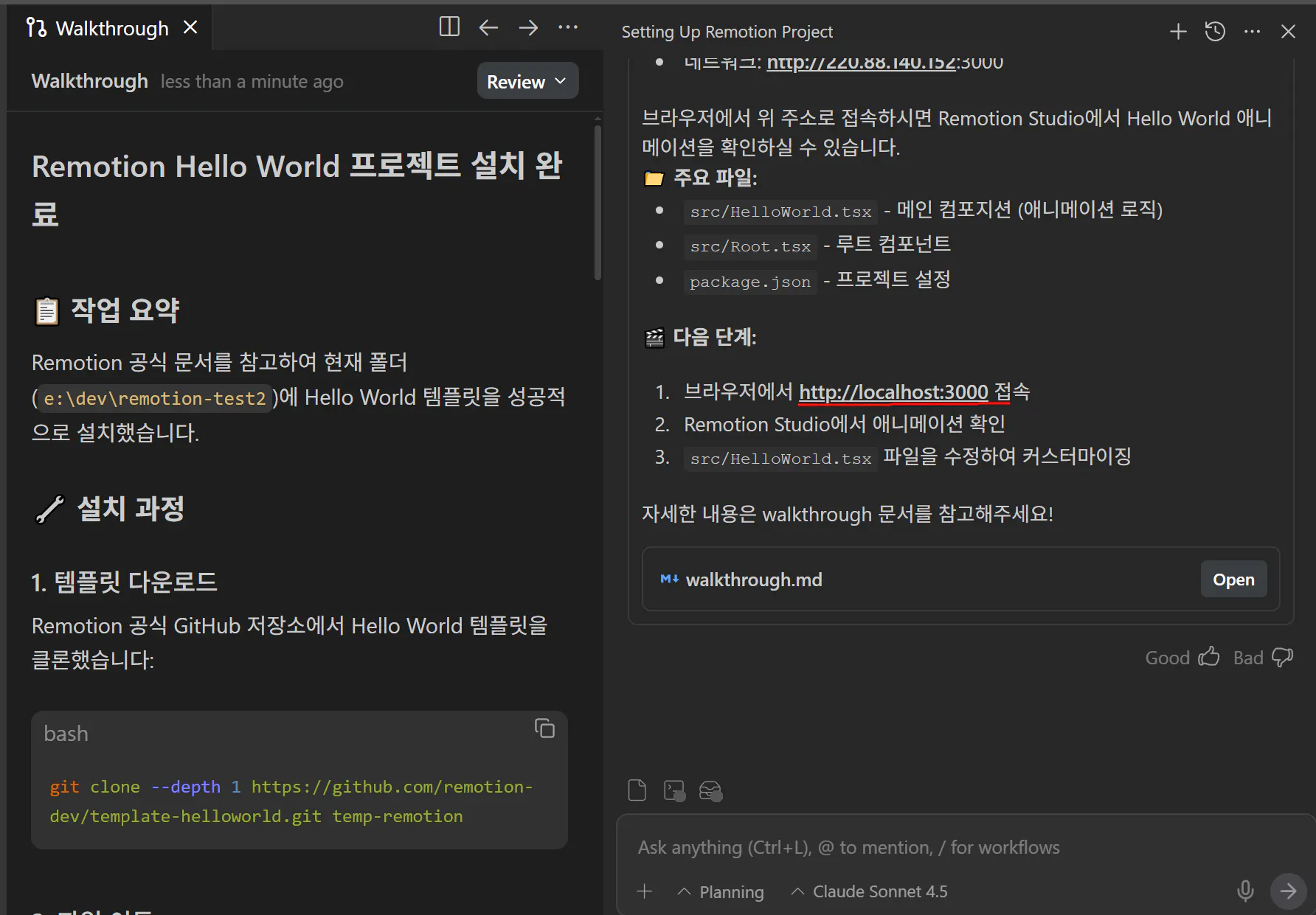Image resolution: width=1316 pixels, height=915 pixels.
Task: Start voice input with microphone icon
Action: [1245, 891]
